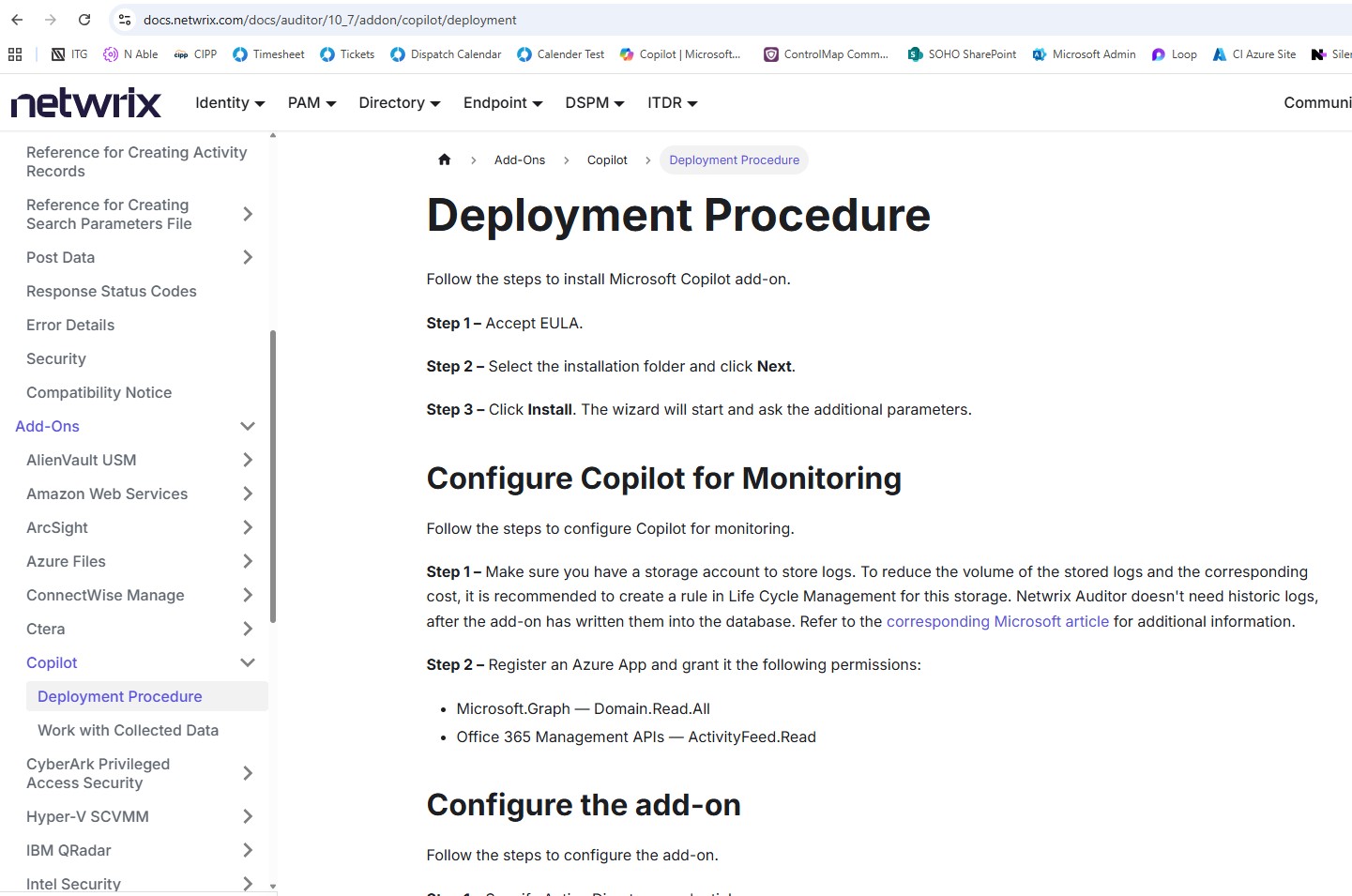Click the Netwrix logo
This screenshot has width=1352, height=896.
pos(86,103)
